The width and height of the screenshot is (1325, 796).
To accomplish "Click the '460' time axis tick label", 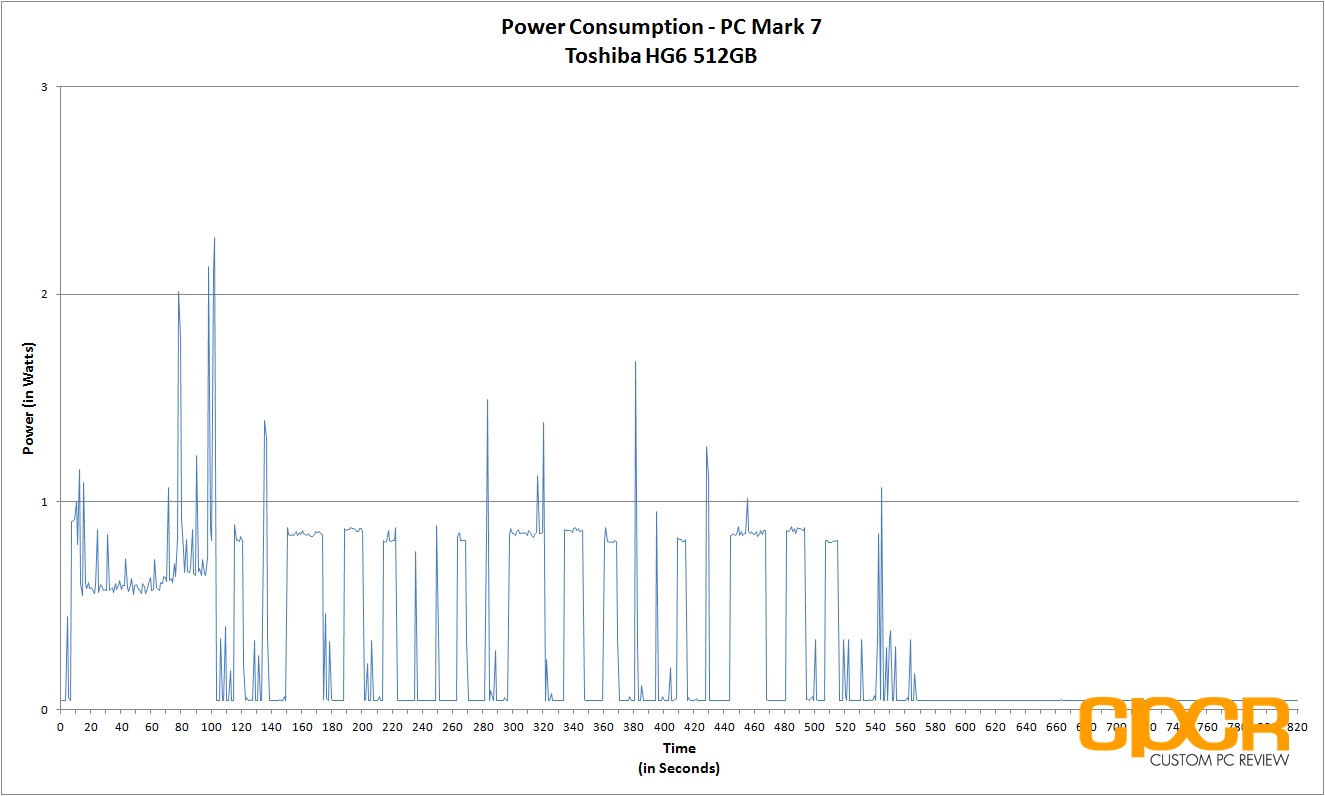I will pyautogui.click(x=755, y=727).
